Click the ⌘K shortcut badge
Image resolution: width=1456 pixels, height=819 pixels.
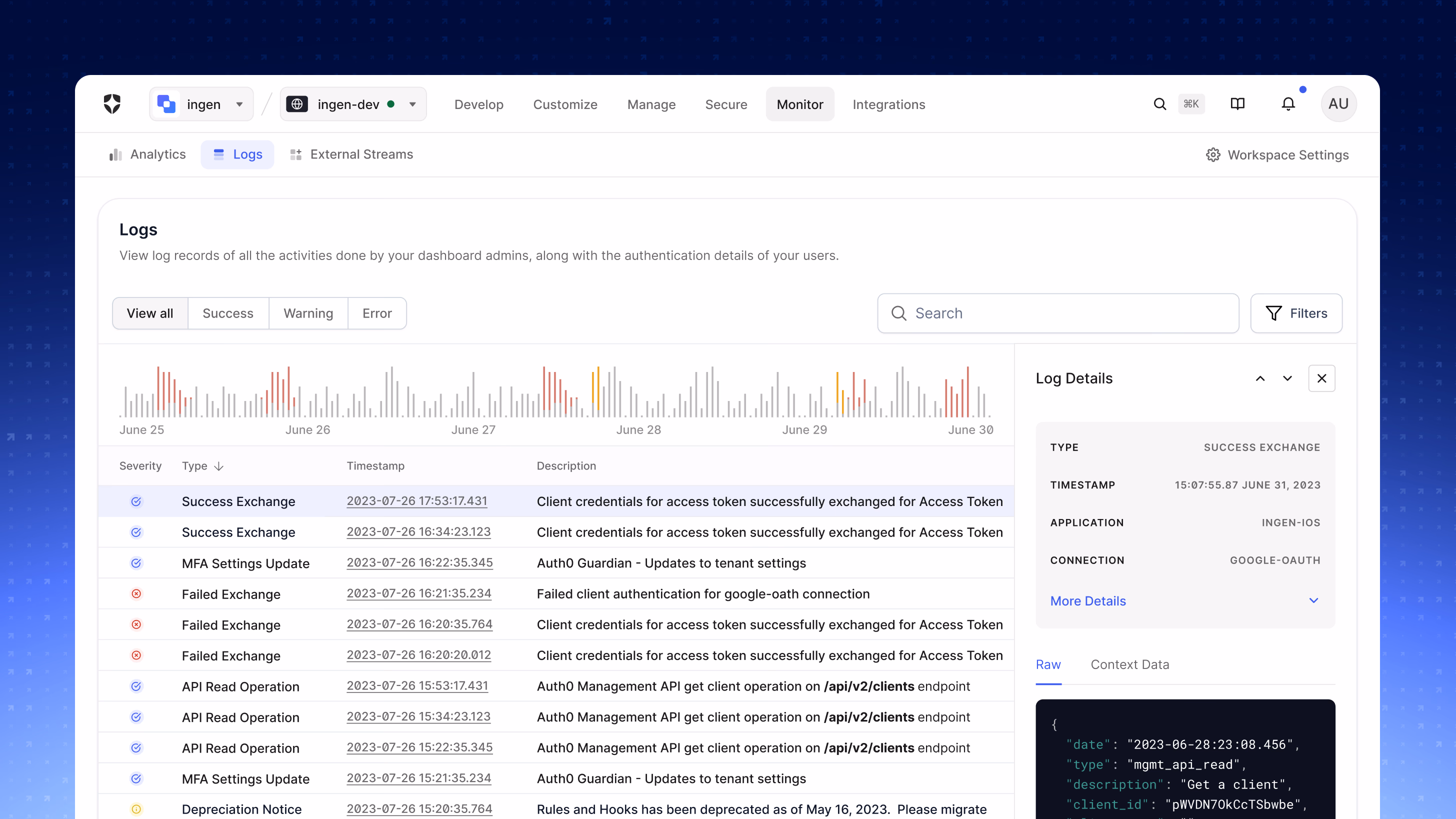[1191, 104]
